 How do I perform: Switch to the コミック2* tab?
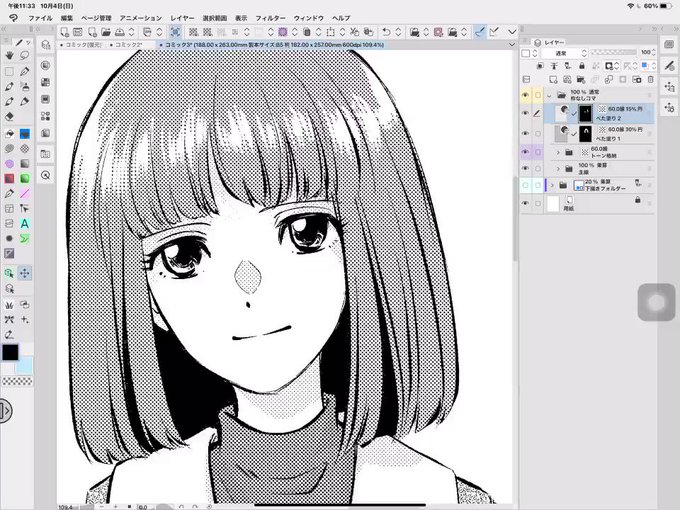click(128, 45)
